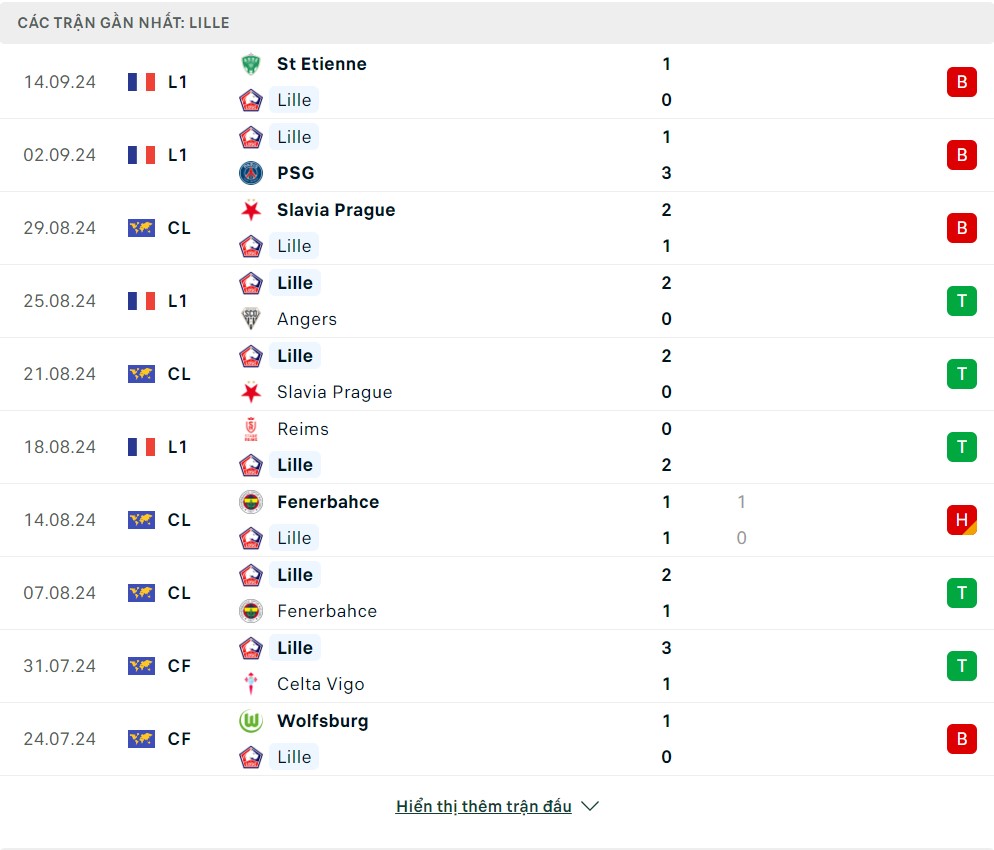Click the Angers club crest icon
Screen dimensions: 994x850
click(250, 319)
